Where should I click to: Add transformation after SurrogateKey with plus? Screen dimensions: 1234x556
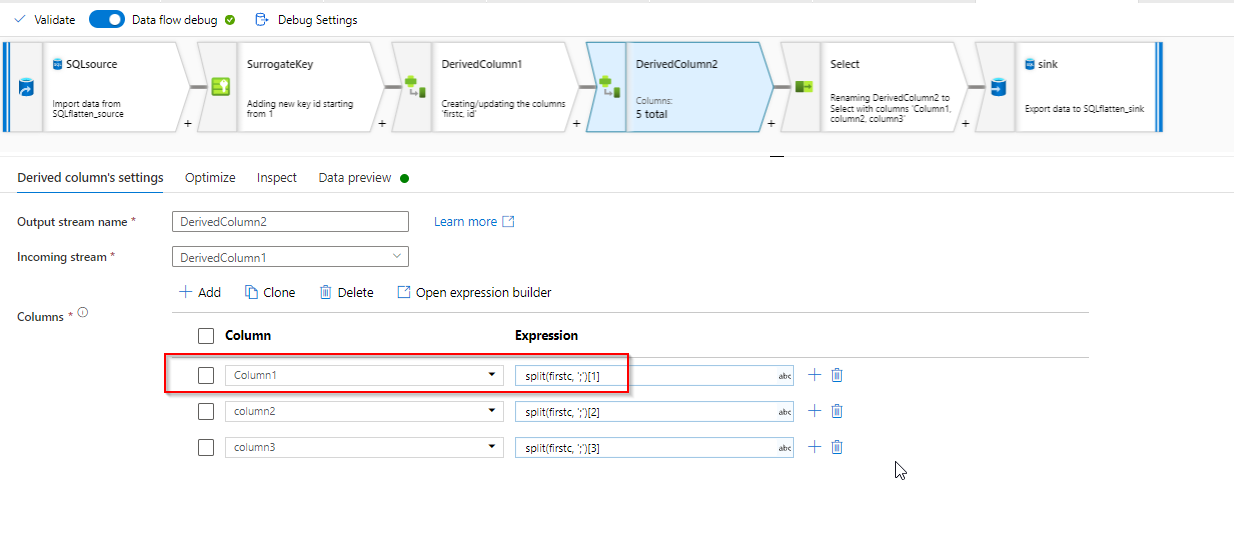click(x=382, y=125)
